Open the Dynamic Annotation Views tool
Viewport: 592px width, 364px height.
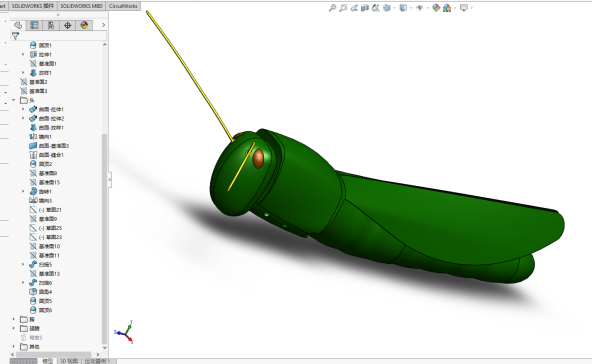tap(376, 8)
